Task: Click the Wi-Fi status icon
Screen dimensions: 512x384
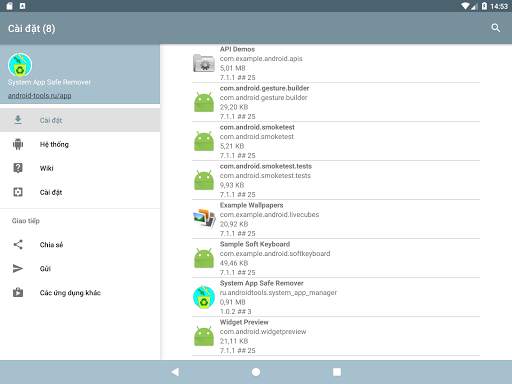Action: point(466,6)
